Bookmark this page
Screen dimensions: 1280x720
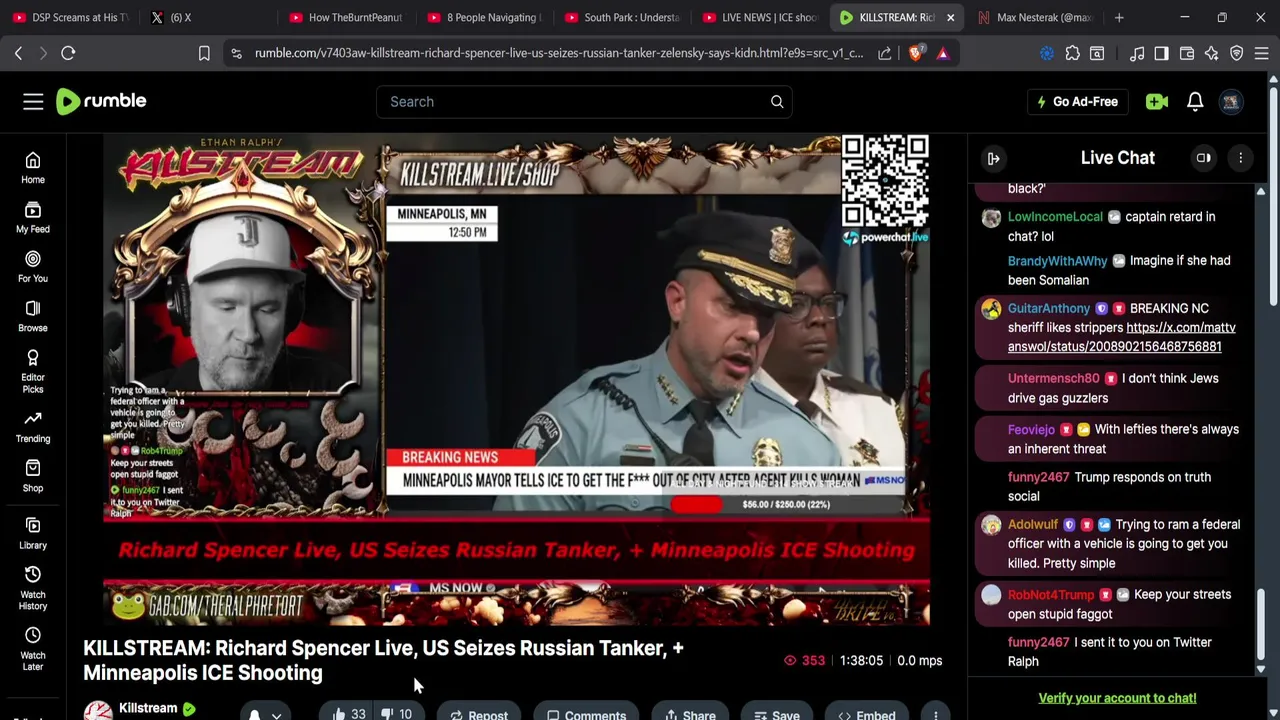point(204,53)
